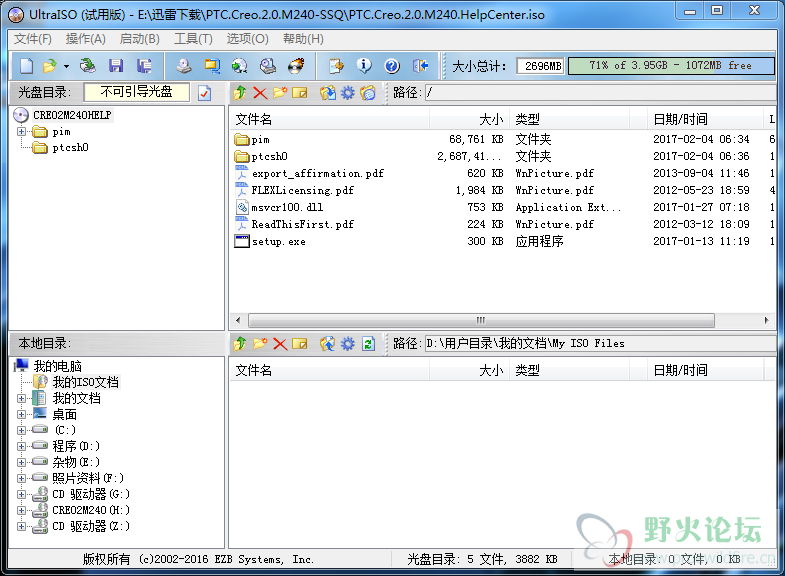This screenshot has height=576, width=785.
Task: Click the 不可引导光盘 boot type field
Action: [137, 92]
